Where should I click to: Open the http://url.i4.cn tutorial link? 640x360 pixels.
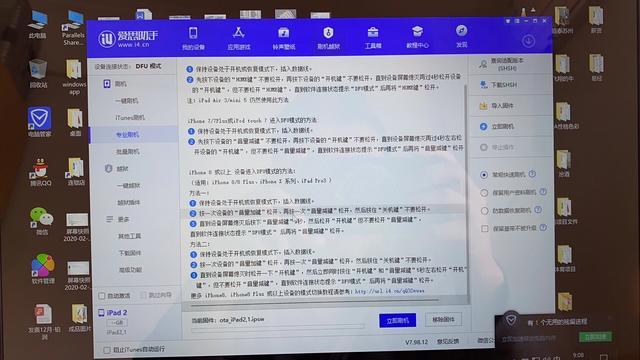pos(389,291)
